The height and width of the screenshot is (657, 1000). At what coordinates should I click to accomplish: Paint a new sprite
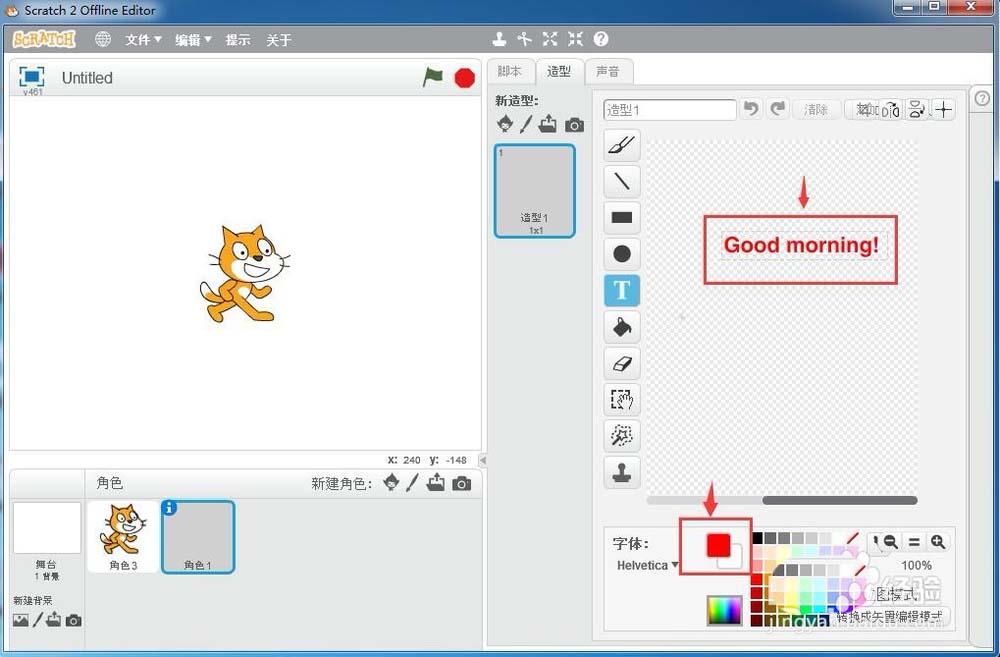pyautogui.click(x=412, y=483)
